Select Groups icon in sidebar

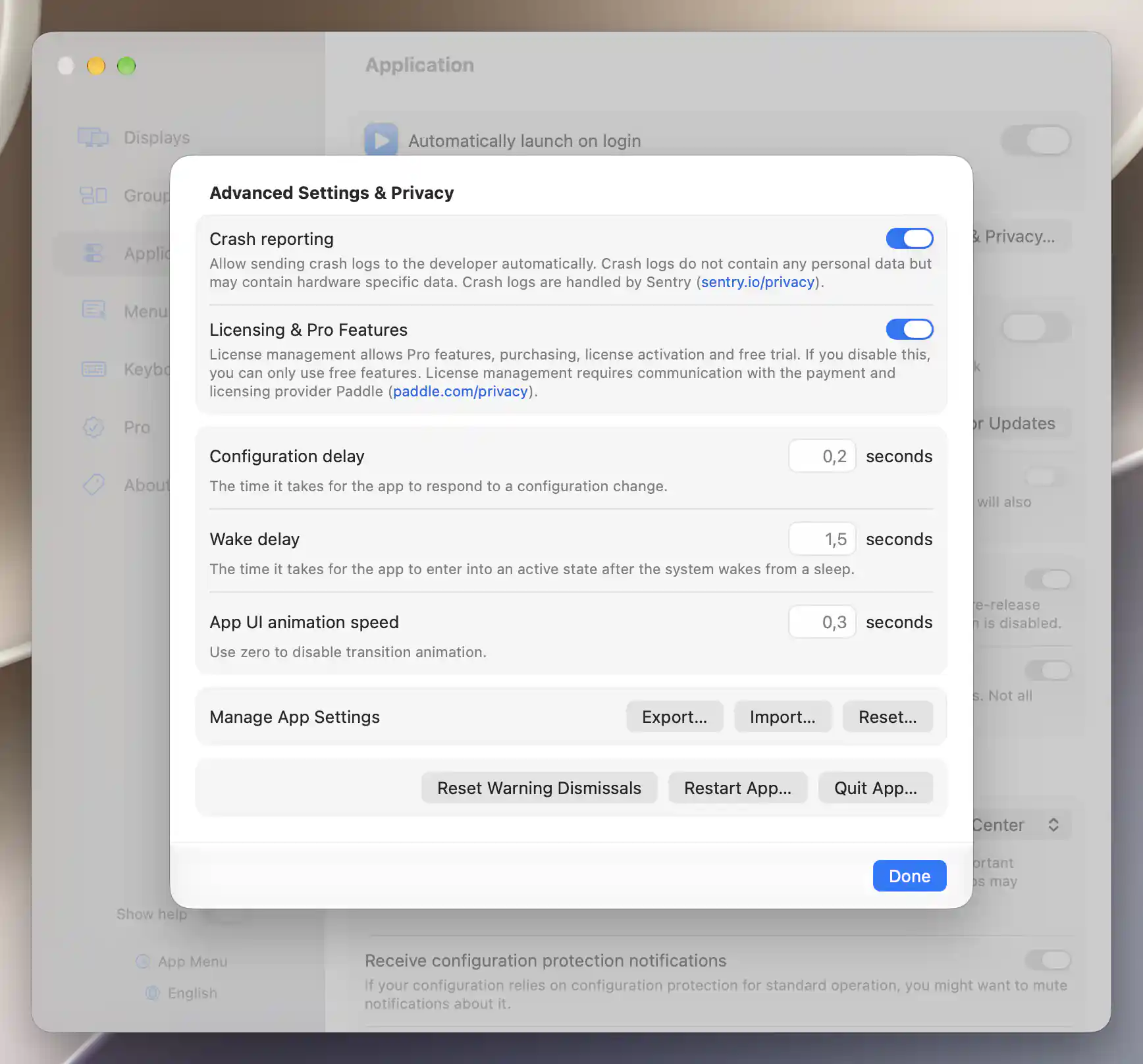point(93,195)
